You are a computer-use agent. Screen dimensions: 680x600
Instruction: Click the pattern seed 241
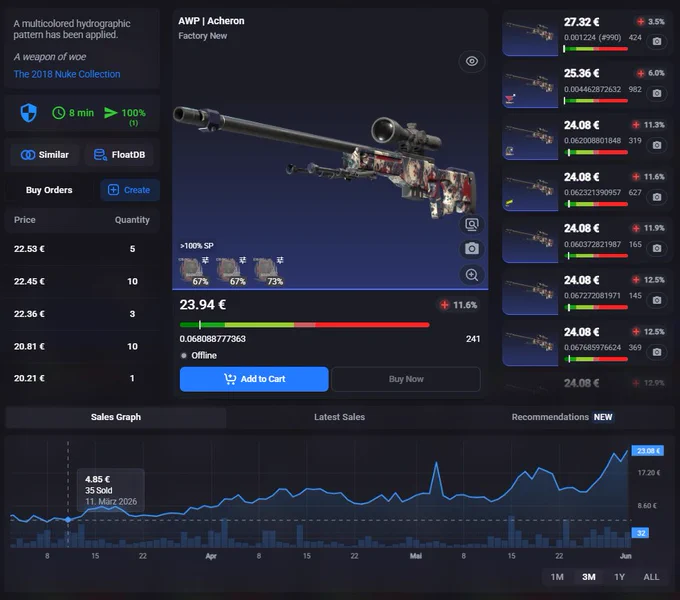473,339
